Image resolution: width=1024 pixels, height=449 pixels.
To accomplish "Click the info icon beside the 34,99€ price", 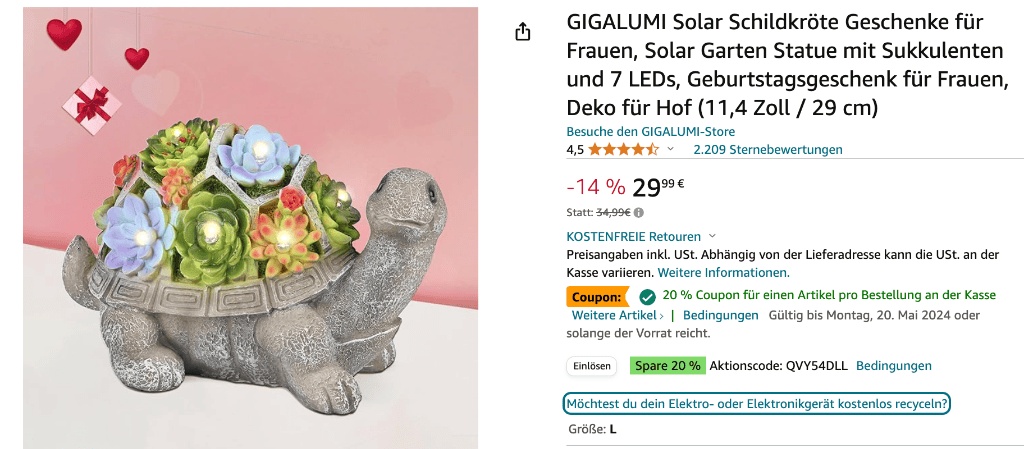I will point(639,212).
